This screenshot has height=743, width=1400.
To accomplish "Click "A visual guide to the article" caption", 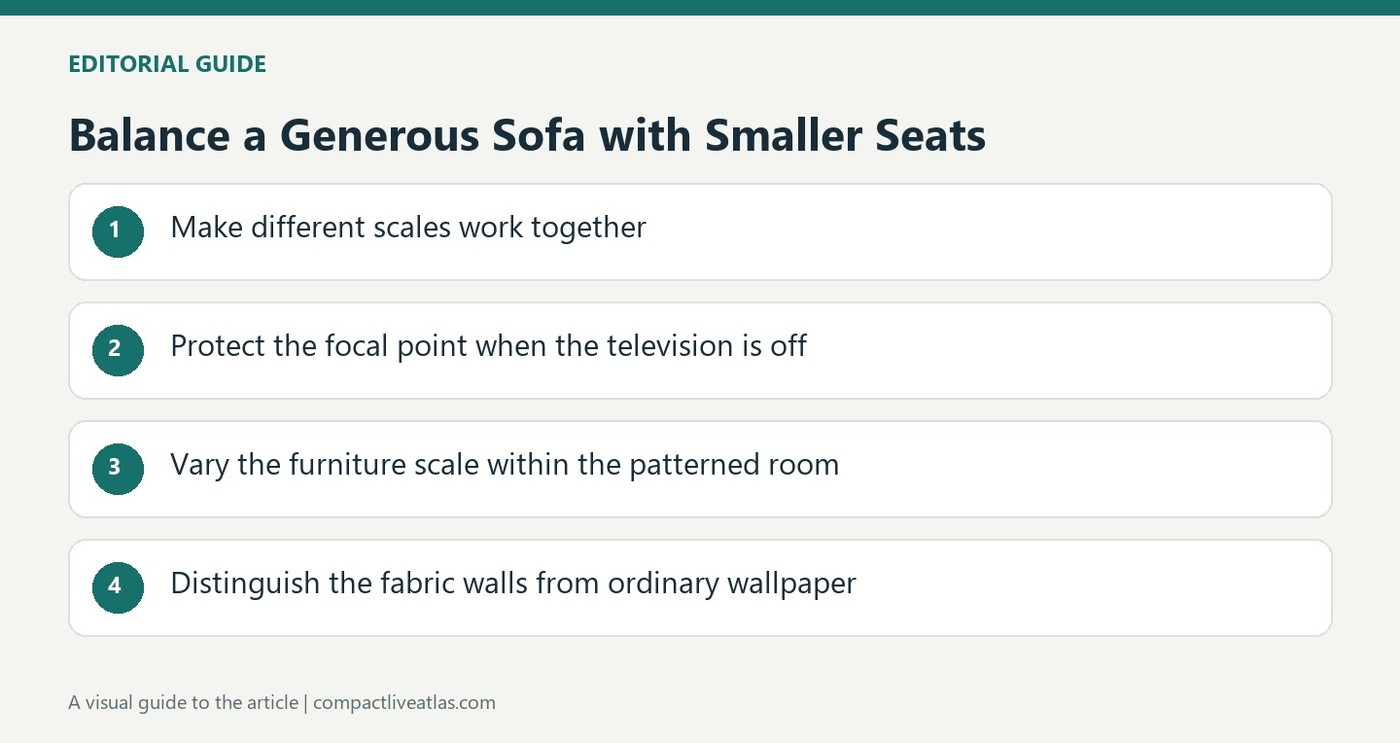I will (183, 702).
